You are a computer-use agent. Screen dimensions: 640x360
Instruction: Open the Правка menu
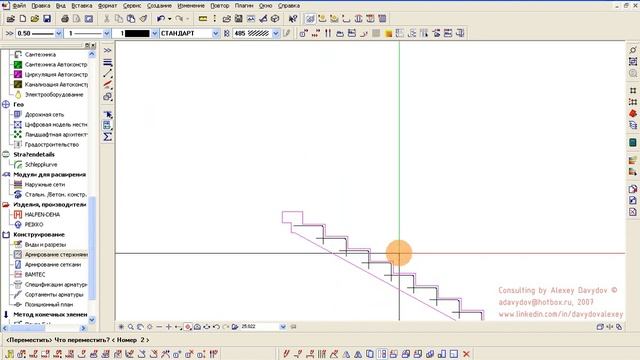[x=41, y=6]
